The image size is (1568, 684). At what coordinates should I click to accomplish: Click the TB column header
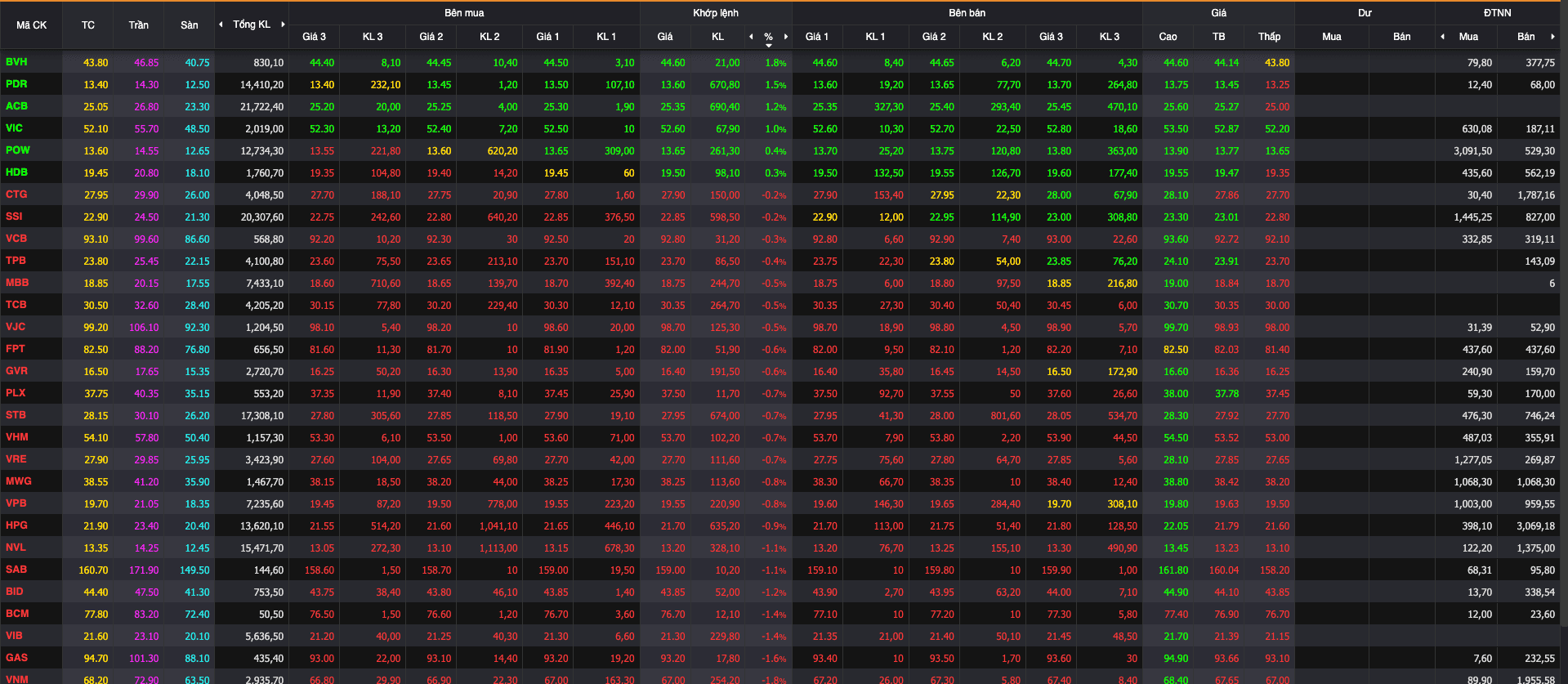(x=1219, y=37)
